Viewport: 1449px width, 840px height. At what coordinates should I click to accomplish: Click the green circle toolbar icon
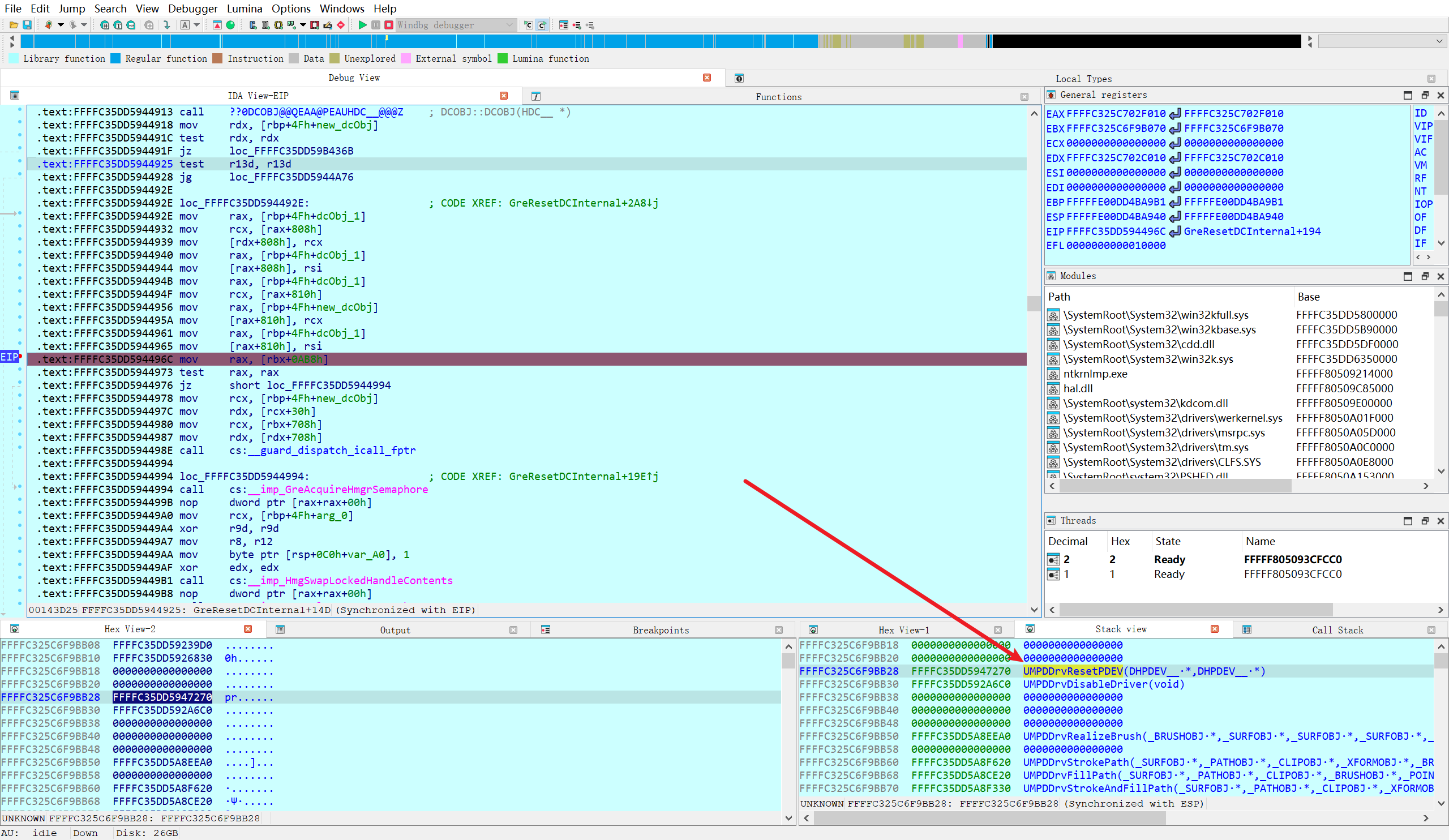coord(230,25)
